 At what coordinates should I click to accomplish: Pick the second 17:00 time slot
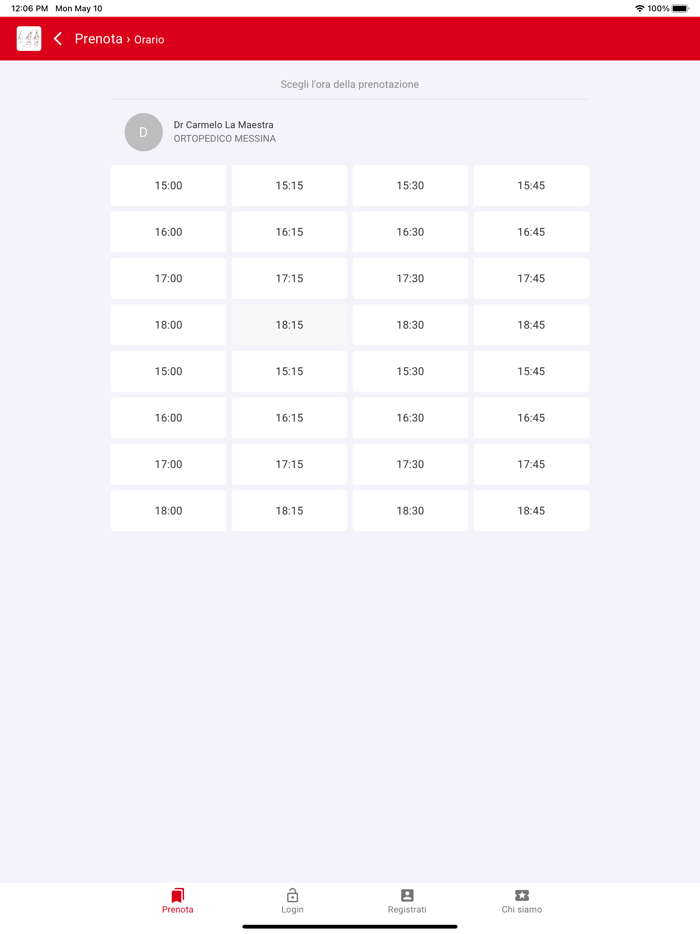click(168, 465)
